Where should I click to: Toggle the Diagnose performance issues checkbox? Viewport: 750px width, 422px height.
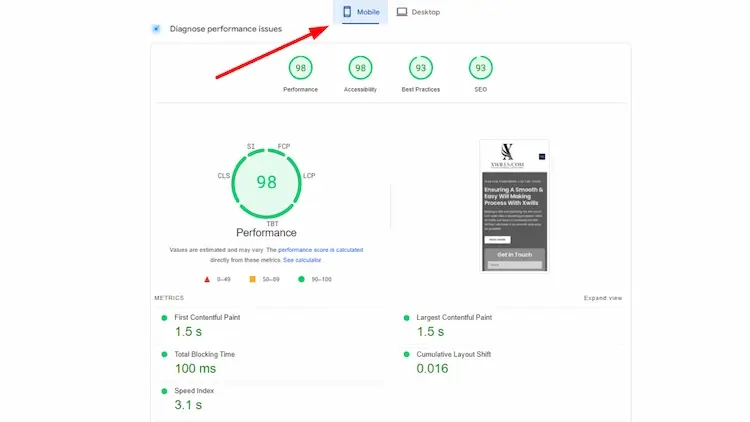156,29
